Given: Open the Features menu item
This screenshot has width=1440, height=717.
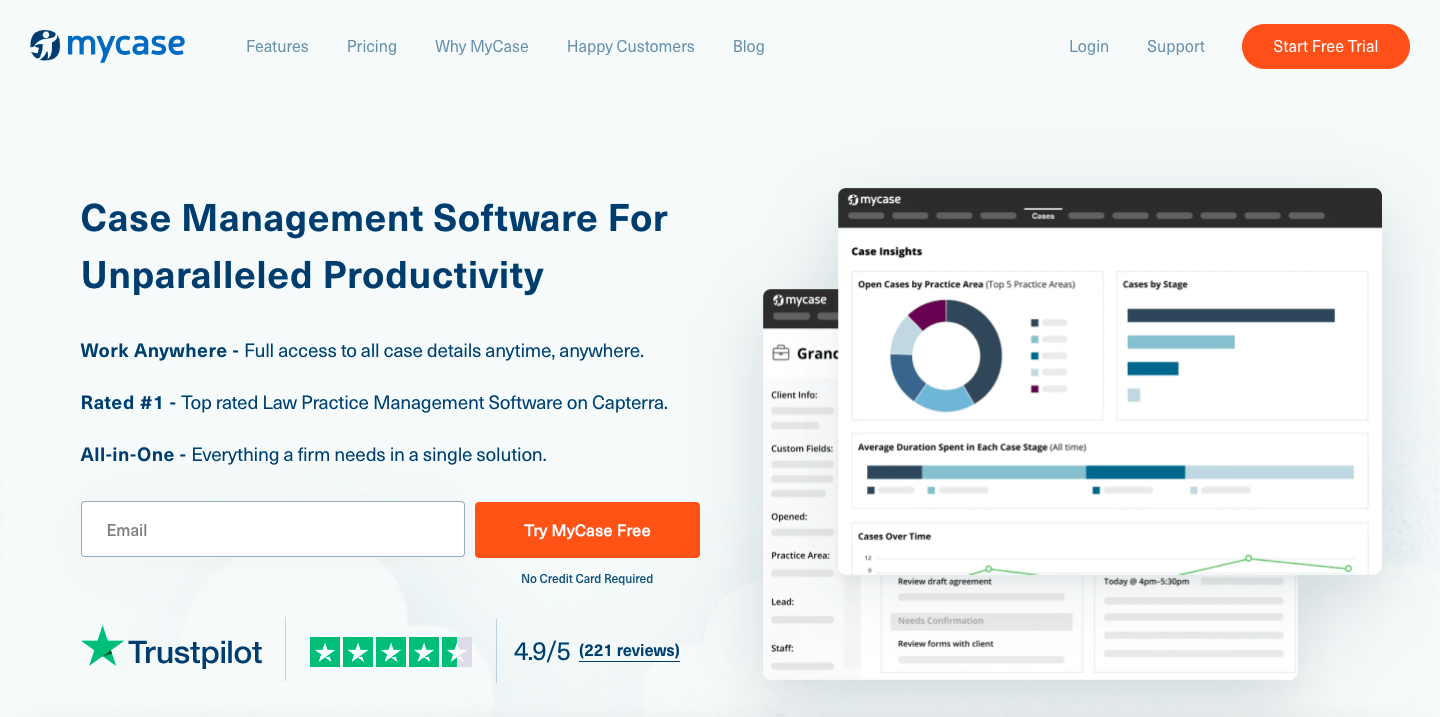Looking at the screenshot, I should (x=277, y=46).
